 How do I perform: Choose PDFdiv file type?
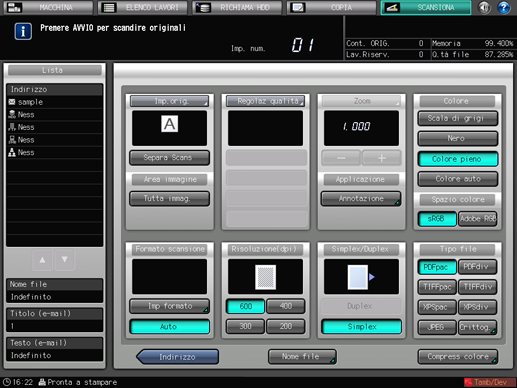coord(478,267)
